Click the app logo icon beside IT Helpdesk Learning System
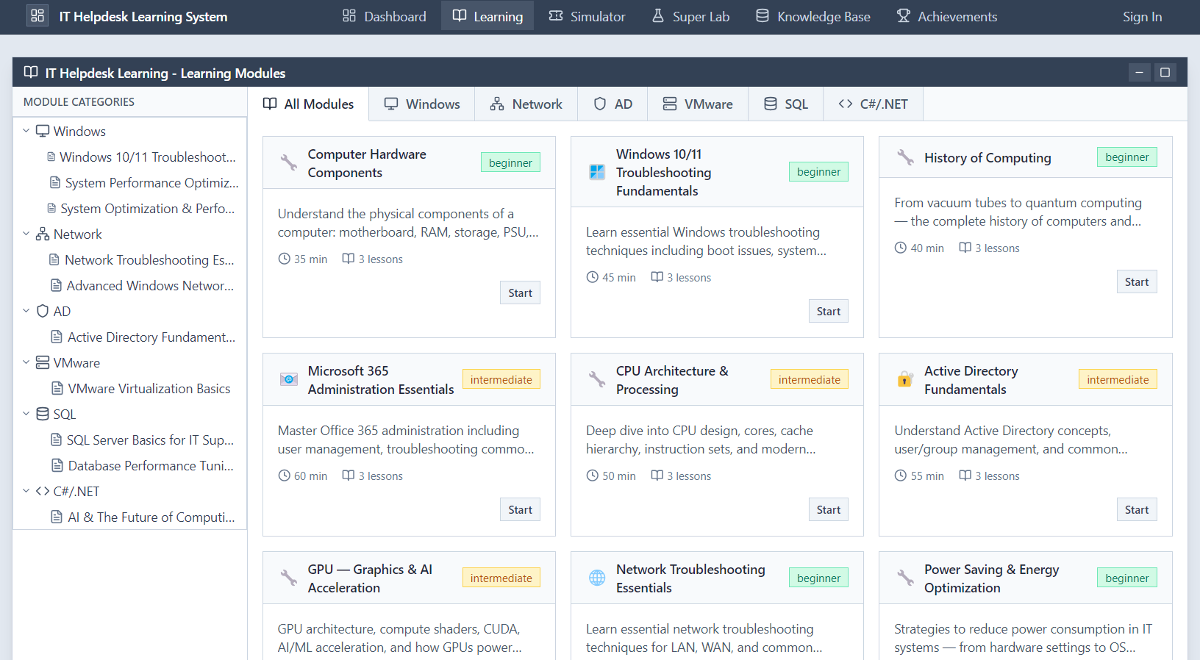Screen dimensions: 1200x660 (x=37, y=16)
